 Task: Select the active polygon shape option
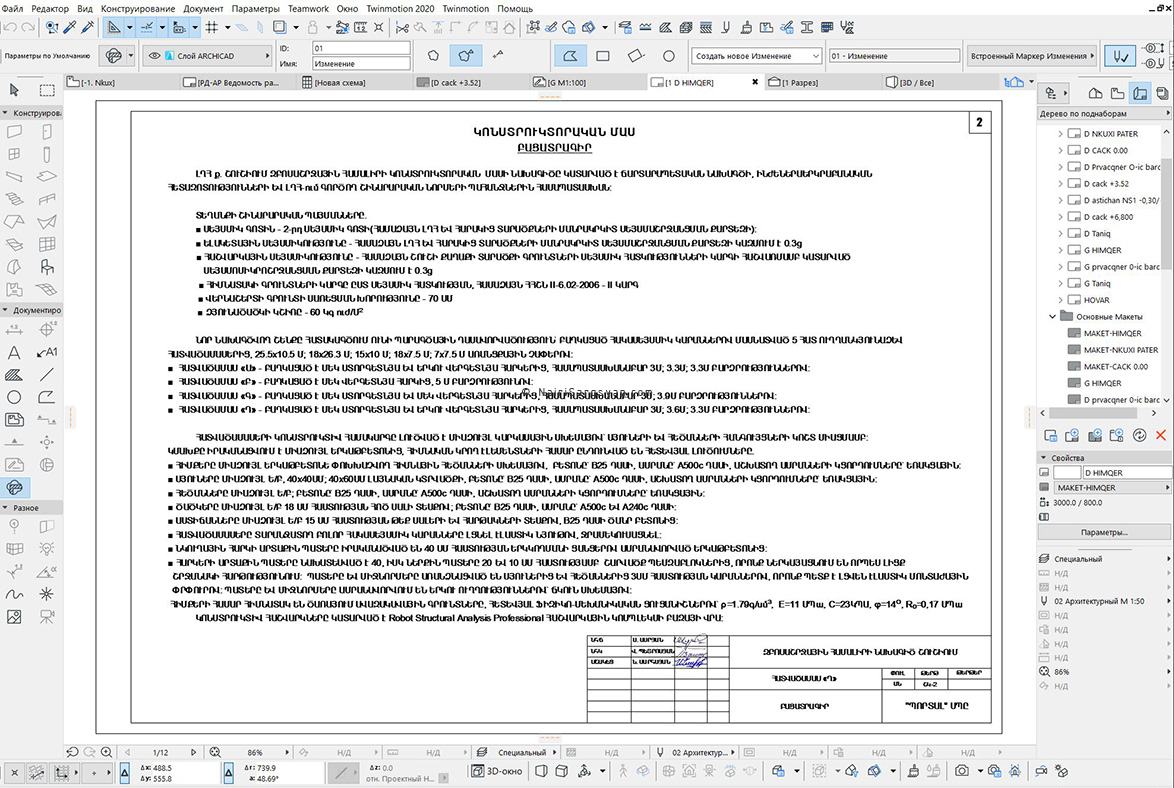(570, 56)
